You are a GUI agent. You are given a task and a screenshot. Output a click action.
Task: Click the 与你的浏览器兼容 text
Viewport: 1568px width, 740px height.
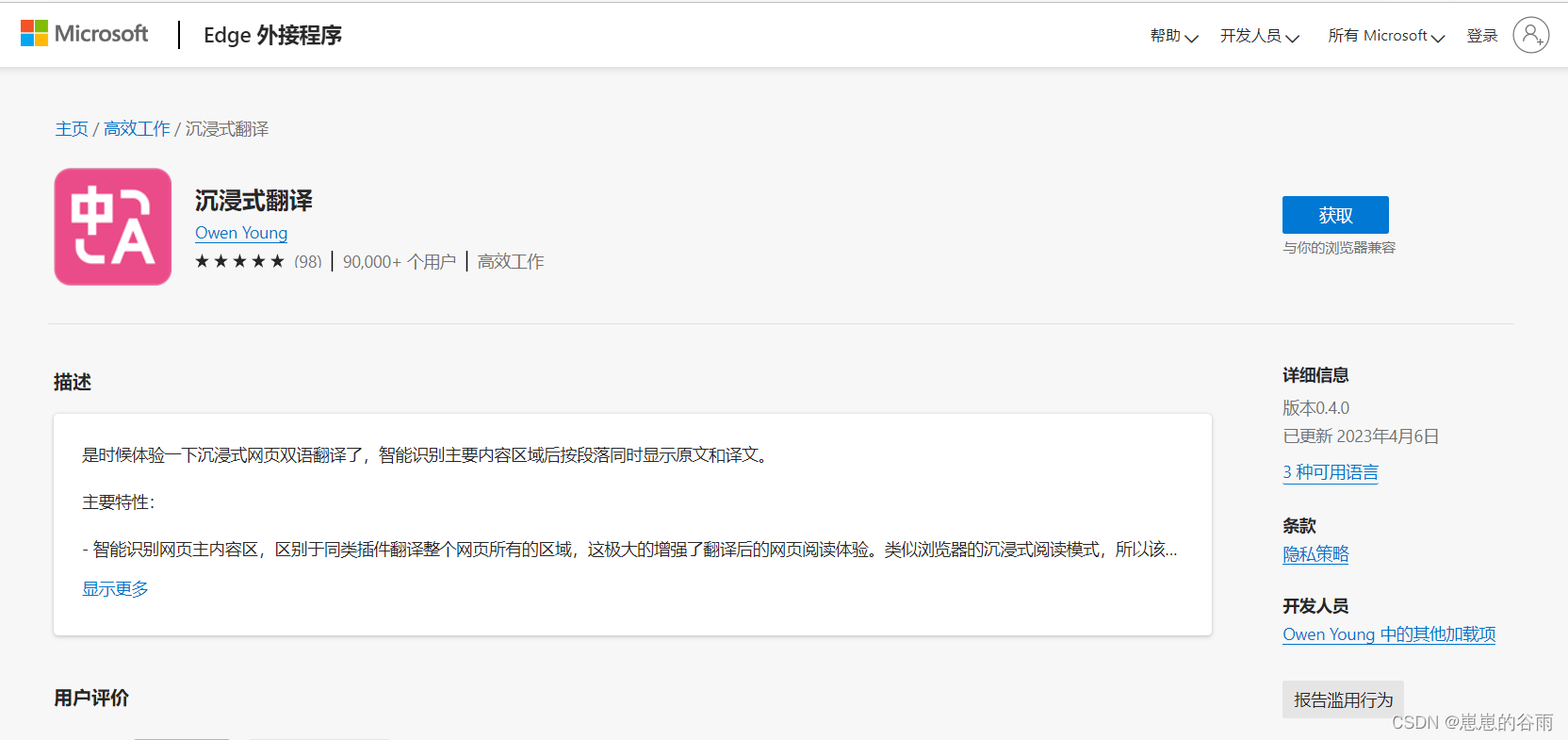pos(1339,248)
